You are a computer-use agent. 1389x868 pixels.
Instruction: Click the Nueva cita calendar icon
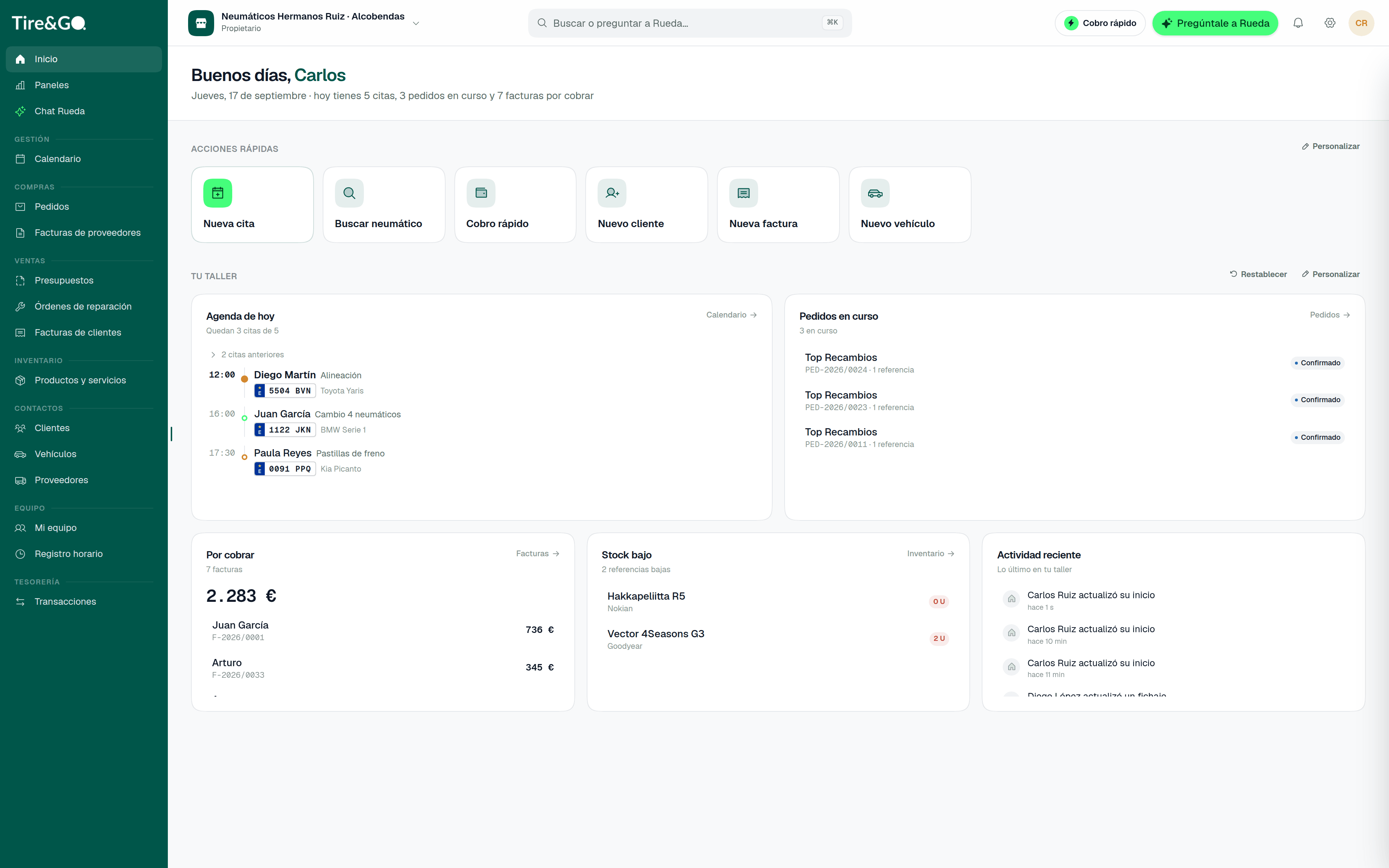coord(217,193)
